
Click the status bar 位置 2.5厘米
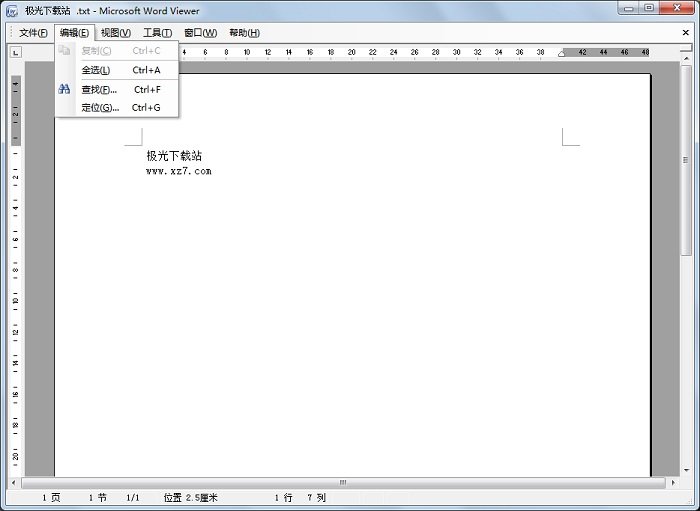tap(190, 498)
